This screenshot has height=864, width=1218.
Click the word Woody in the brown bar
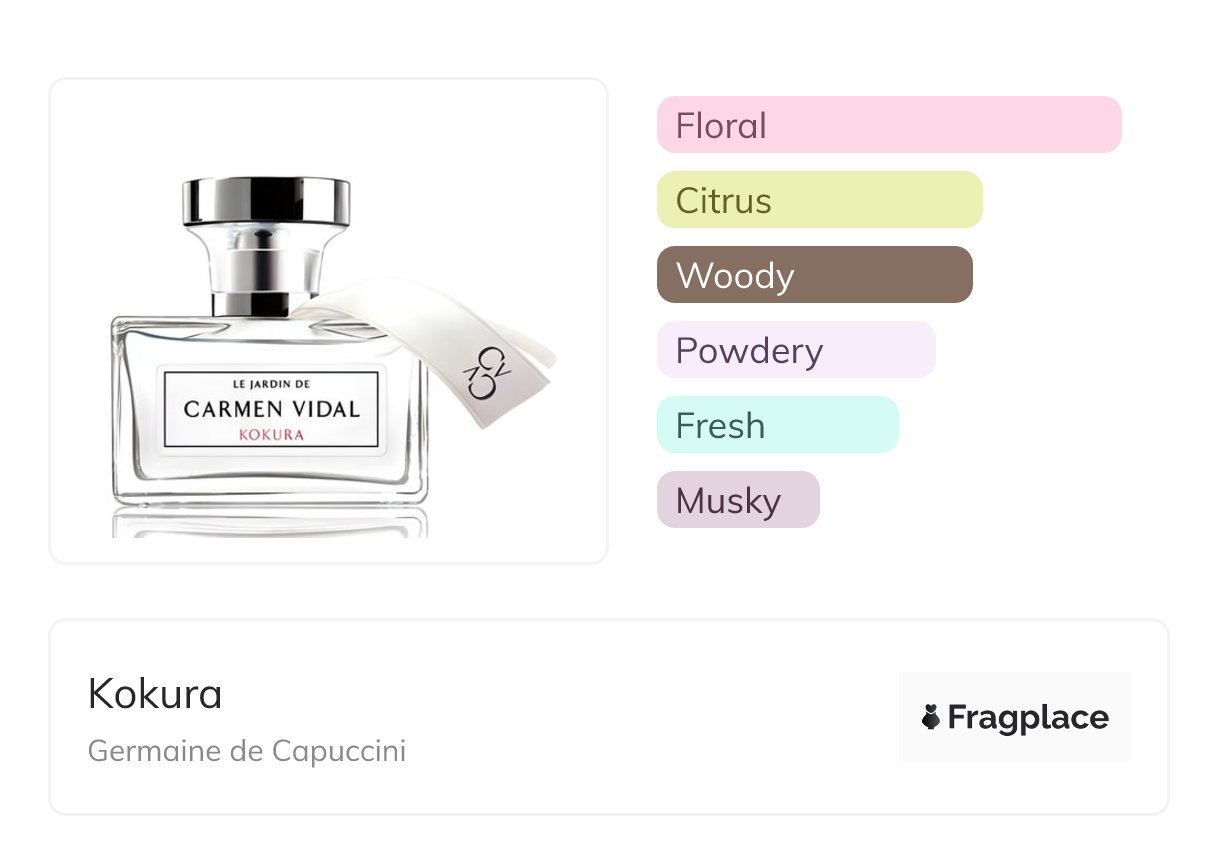[x=735, y=276]
